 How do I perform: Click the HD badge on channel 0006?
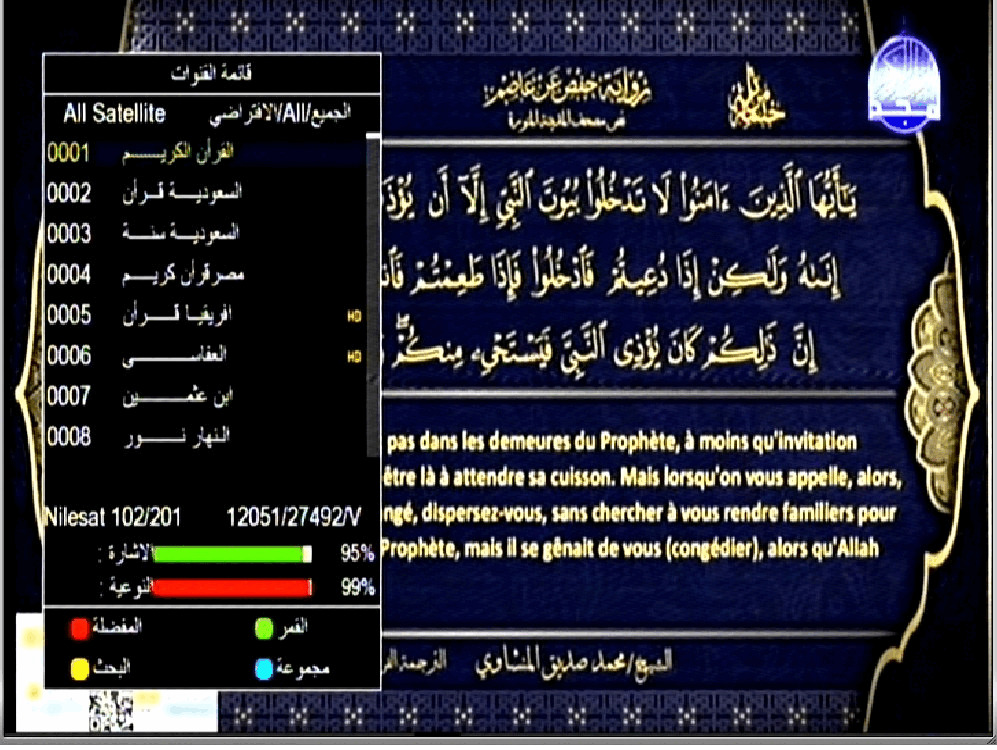click(x=352, y=356)
